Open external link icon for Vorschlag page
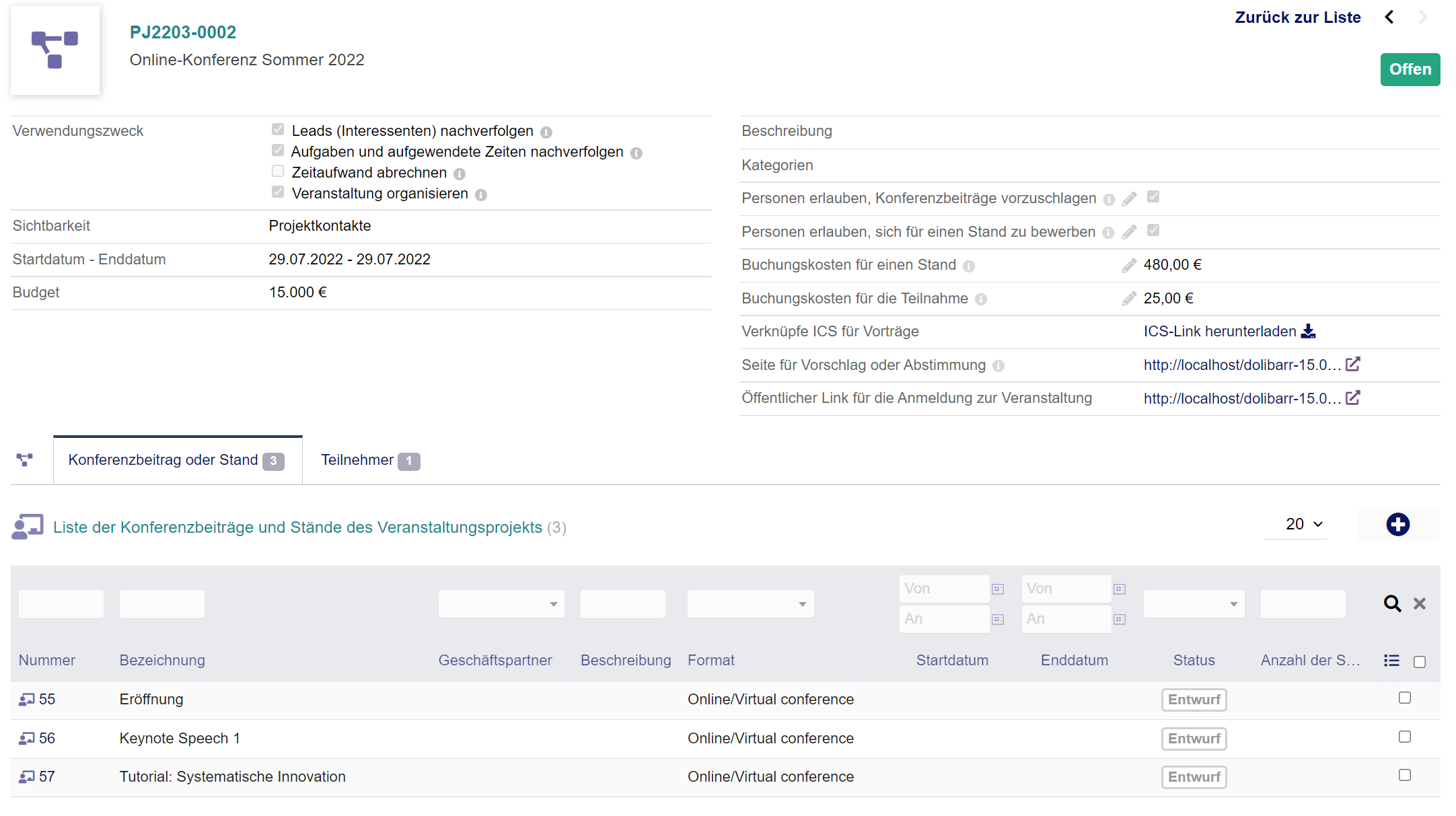Image resolution: width=1456 pixels, height=816 pixels. [1353, 364]
